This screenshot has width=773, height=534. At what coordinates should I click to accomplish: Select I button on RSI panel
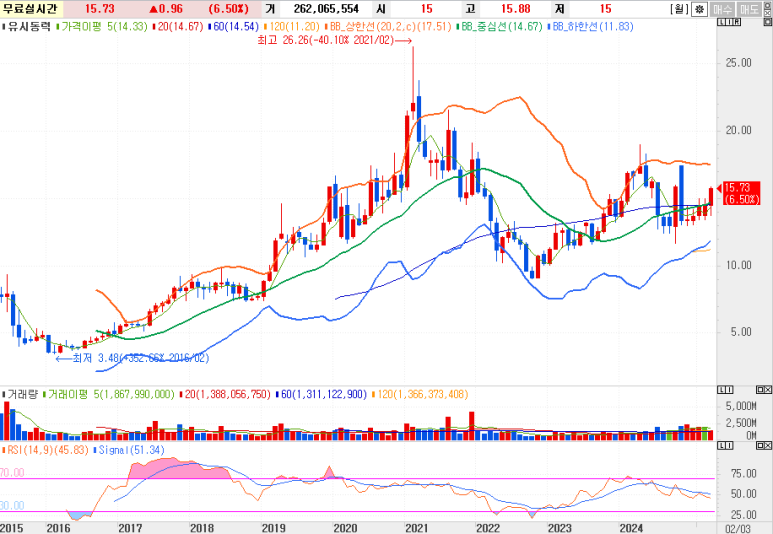coord(729,446)
